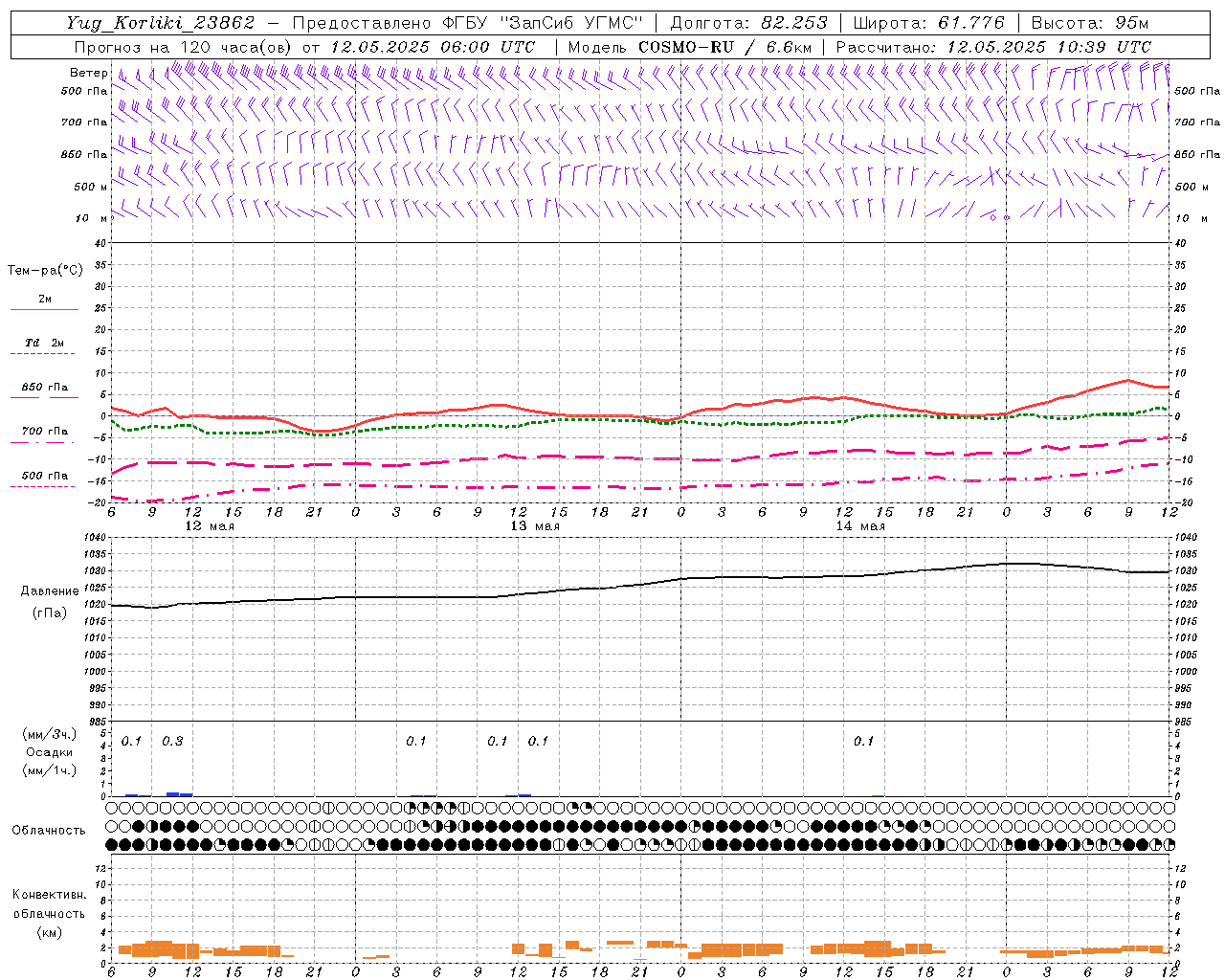Click the '10 м' wind level label on the left
Viewport: 1225px width, 980px height.
click(x=91, y=218)
